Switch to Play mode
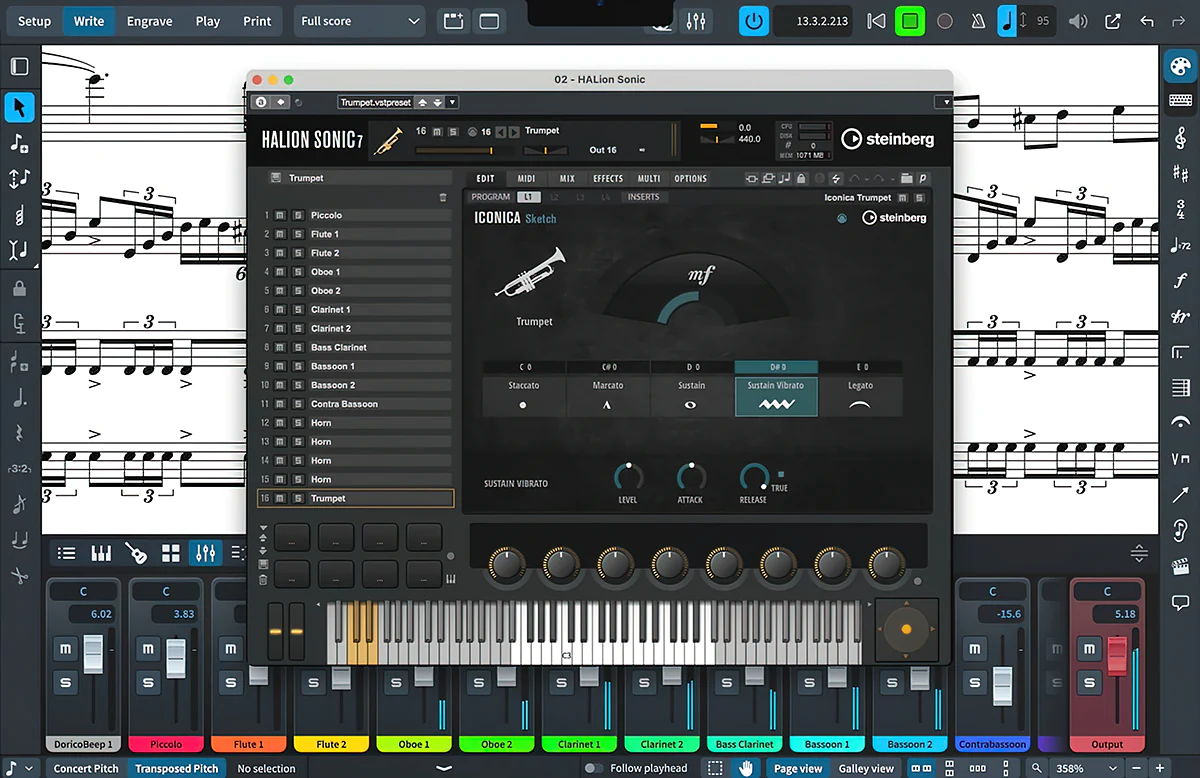The height and width of the screenshot is (778, 1200). point(208,21)
